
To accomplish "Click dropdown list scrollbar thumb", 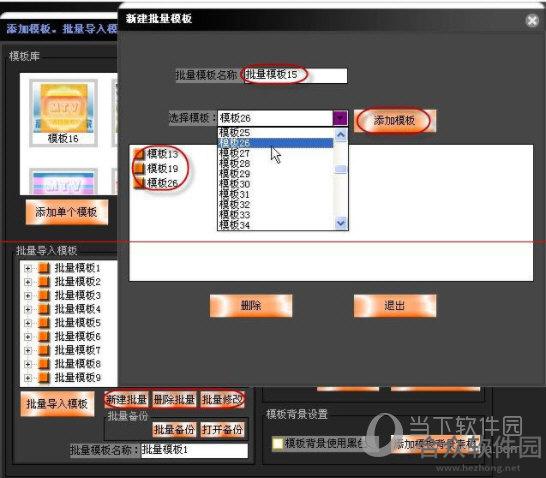I will [341, 169].
